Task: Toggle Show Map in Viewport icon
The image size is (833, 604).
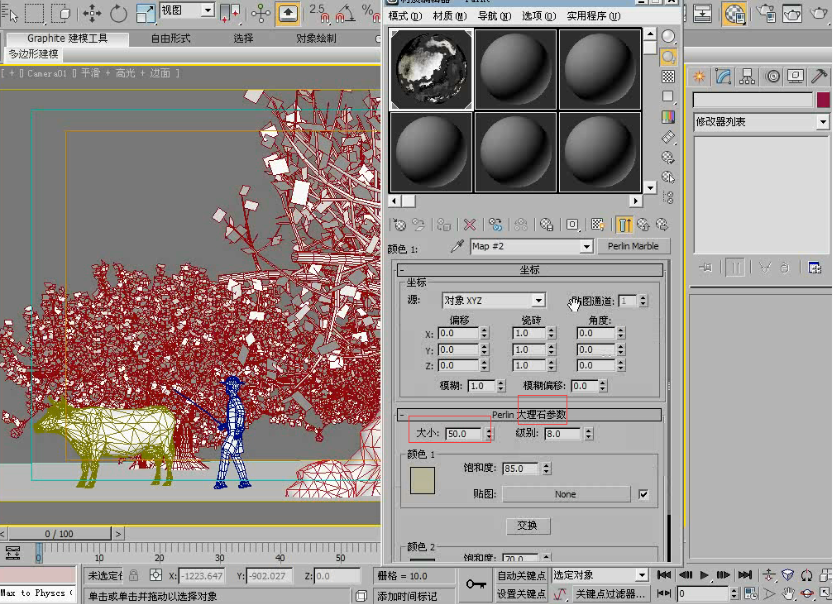Action: coord(598,225)
